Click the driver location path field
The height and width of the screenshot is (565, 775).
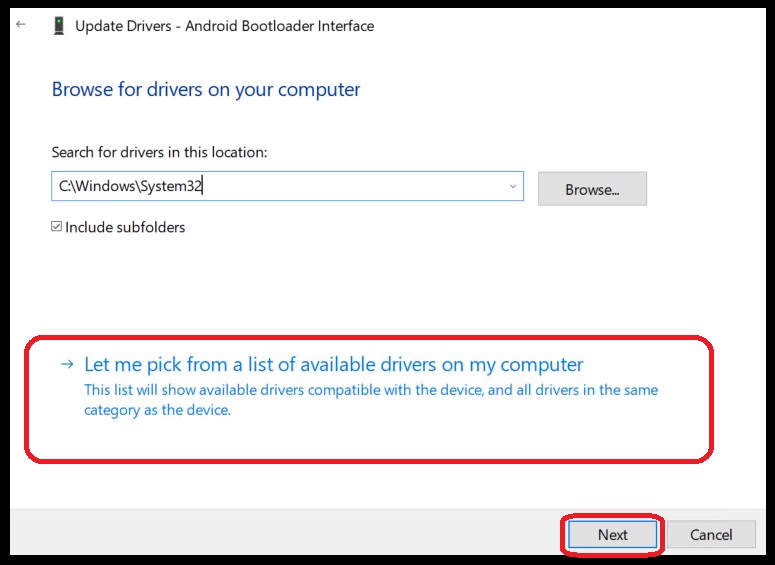point(287,186)
